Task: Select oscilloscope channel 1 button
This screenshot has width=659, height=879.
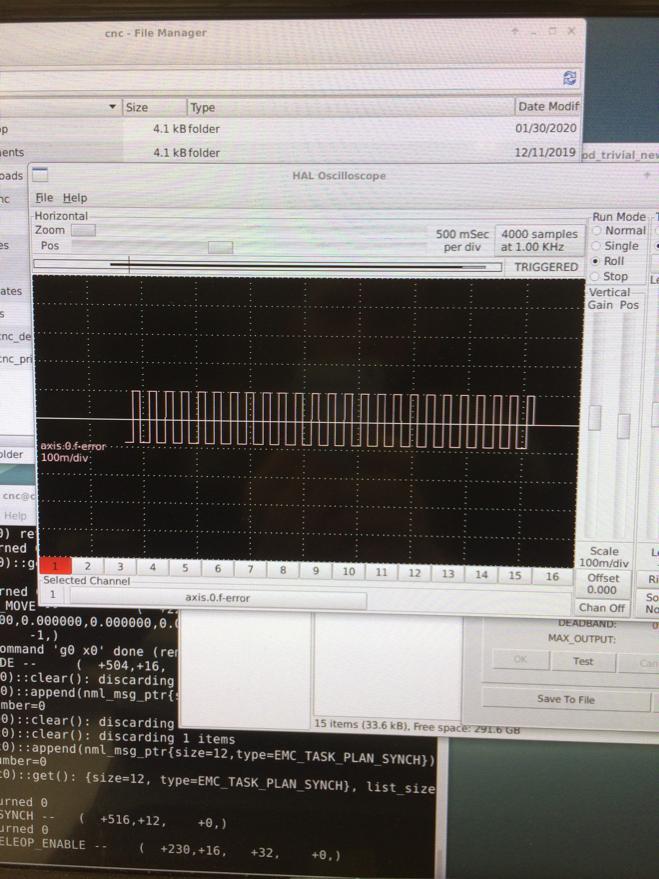Action: (55, 568)
